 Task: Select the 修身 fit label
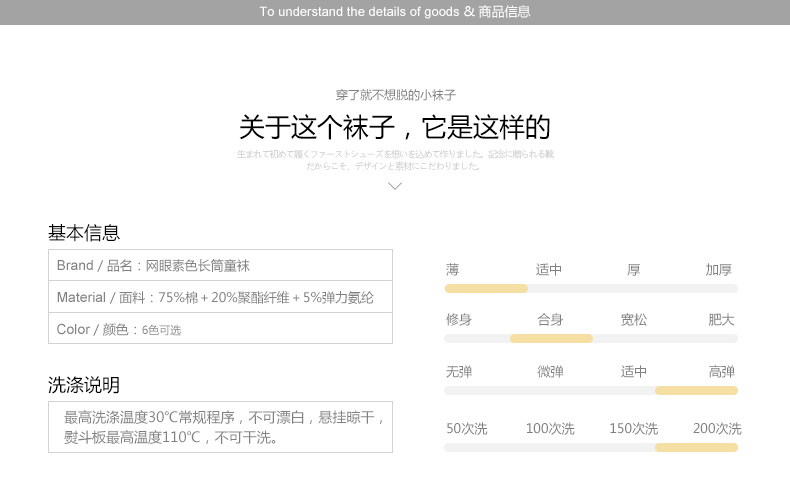tap(458, 320)
